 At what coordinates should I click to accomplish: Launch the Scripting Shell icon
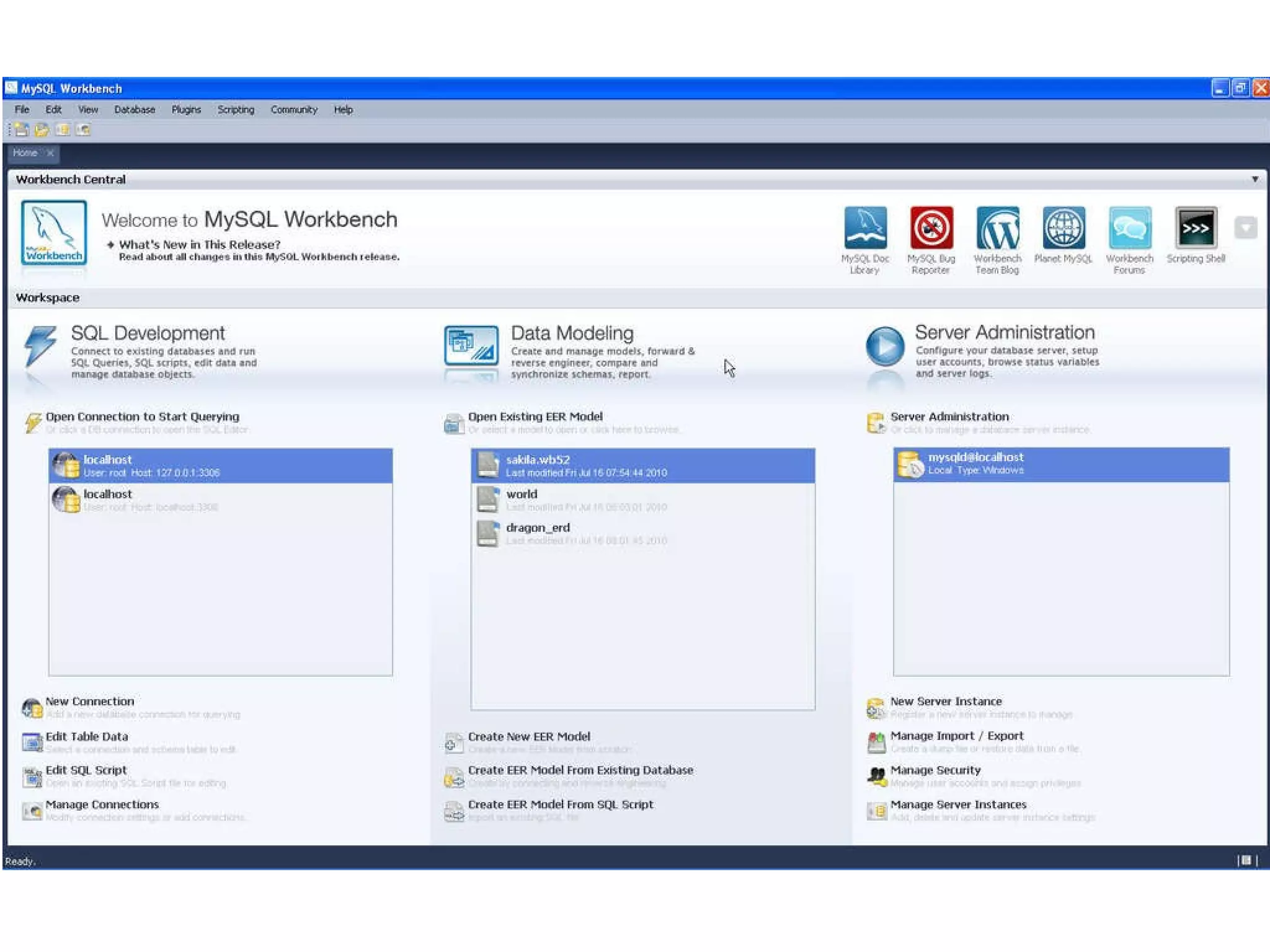pos(1196,228)
